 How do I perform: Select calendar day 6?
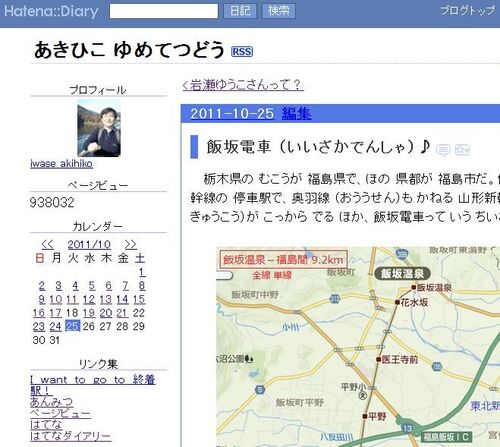(109, 286)
